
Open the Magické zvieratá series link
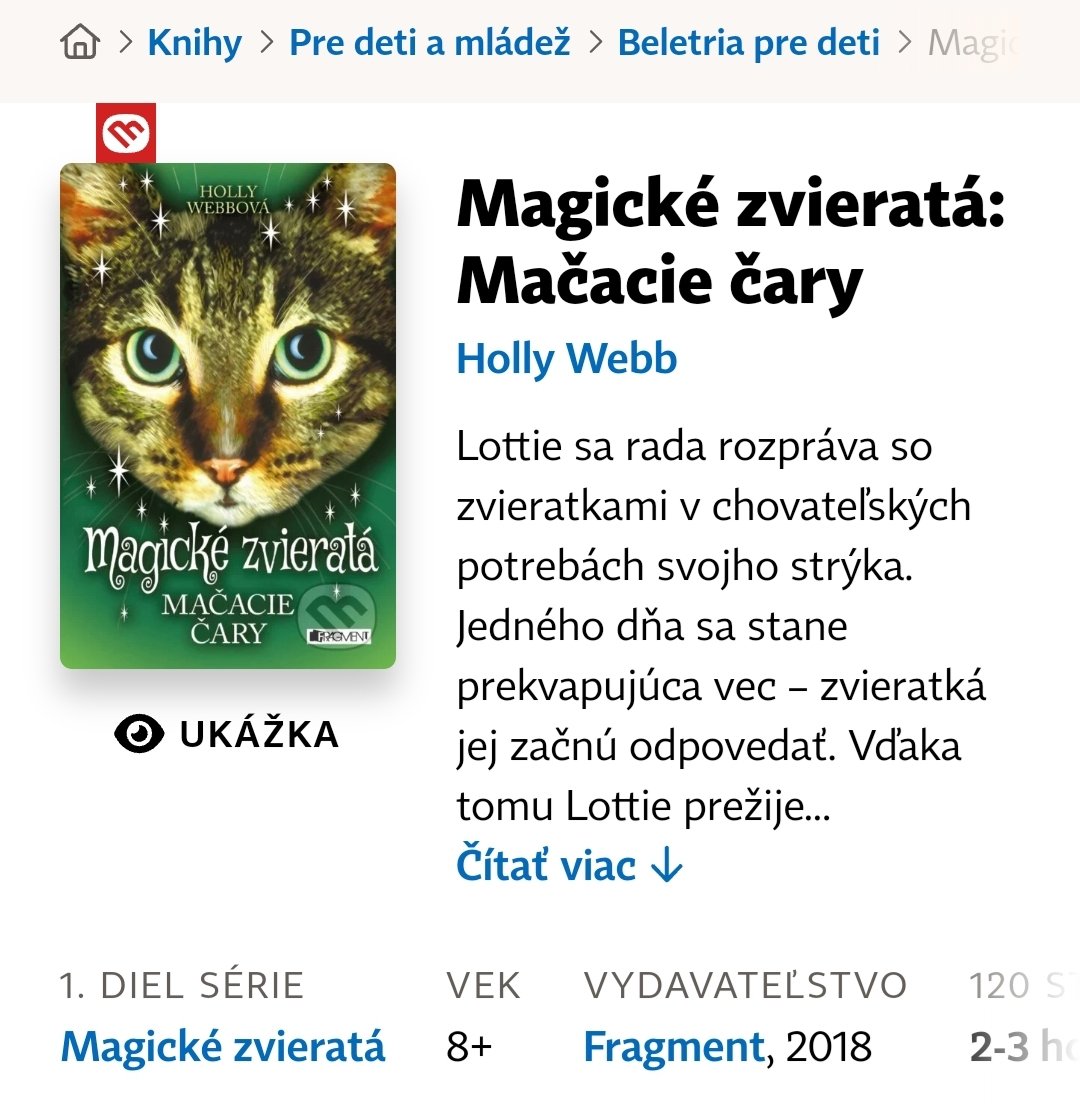(223, 1046)
